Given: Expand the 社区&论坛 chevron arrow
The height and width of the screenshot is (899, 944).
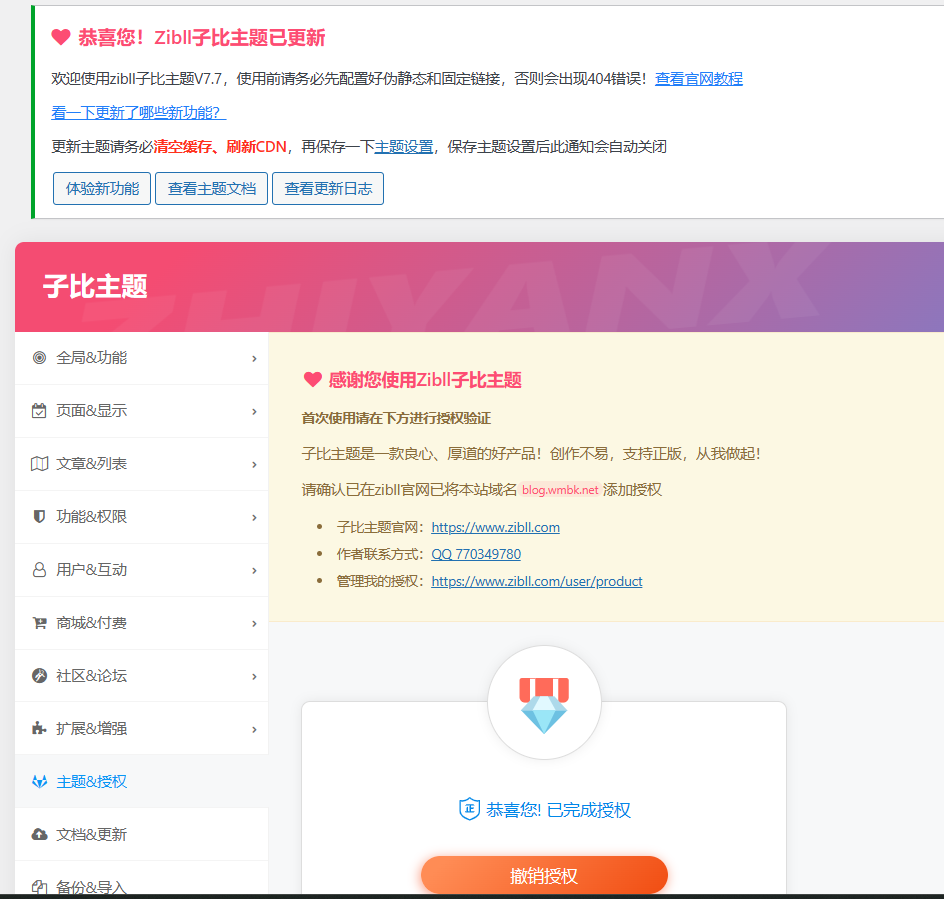Looking at the screenshot, I should point(254,676).
